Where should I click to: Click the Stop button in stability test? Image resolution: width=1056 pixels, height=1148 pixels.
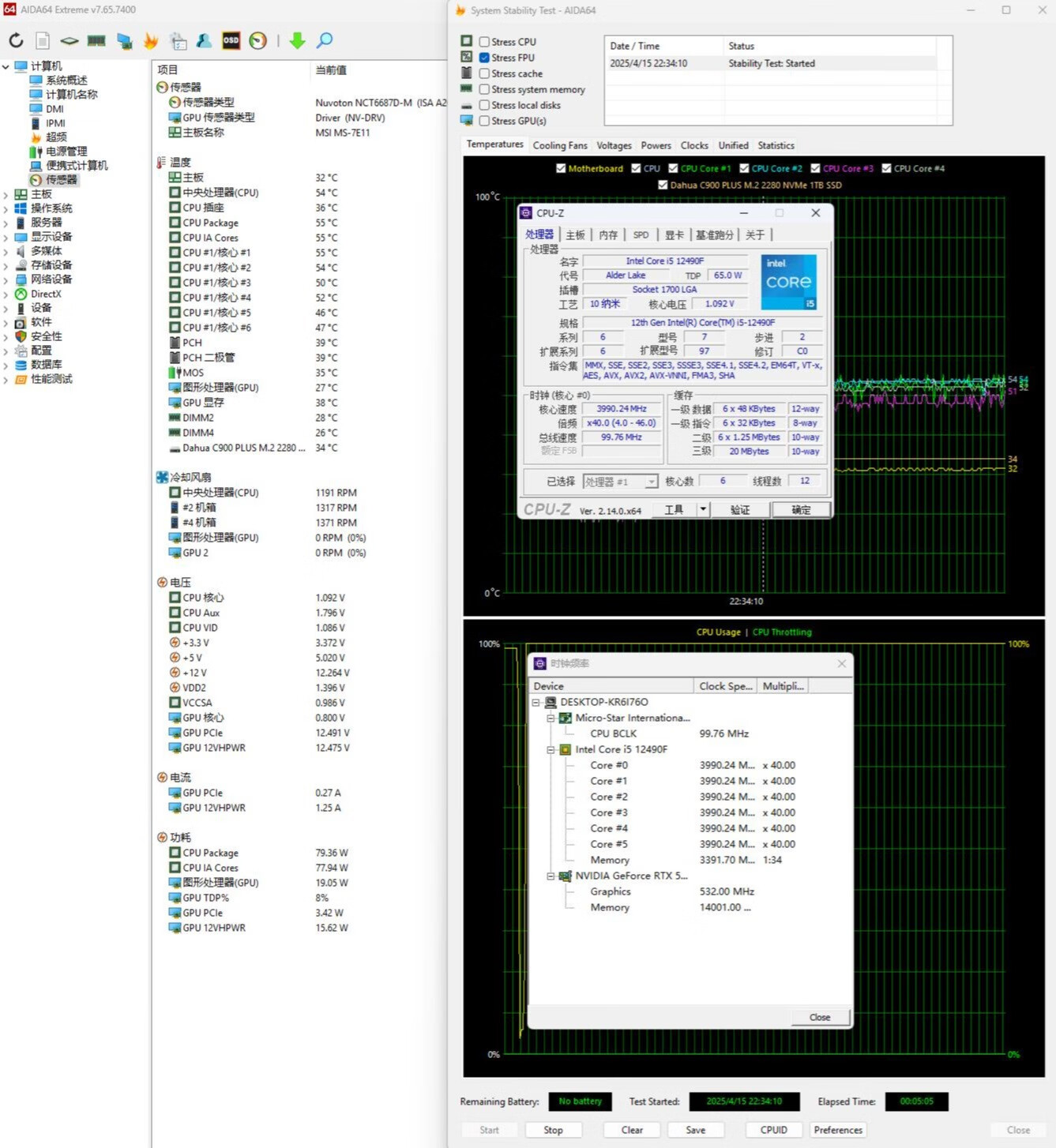(553, 1130)
